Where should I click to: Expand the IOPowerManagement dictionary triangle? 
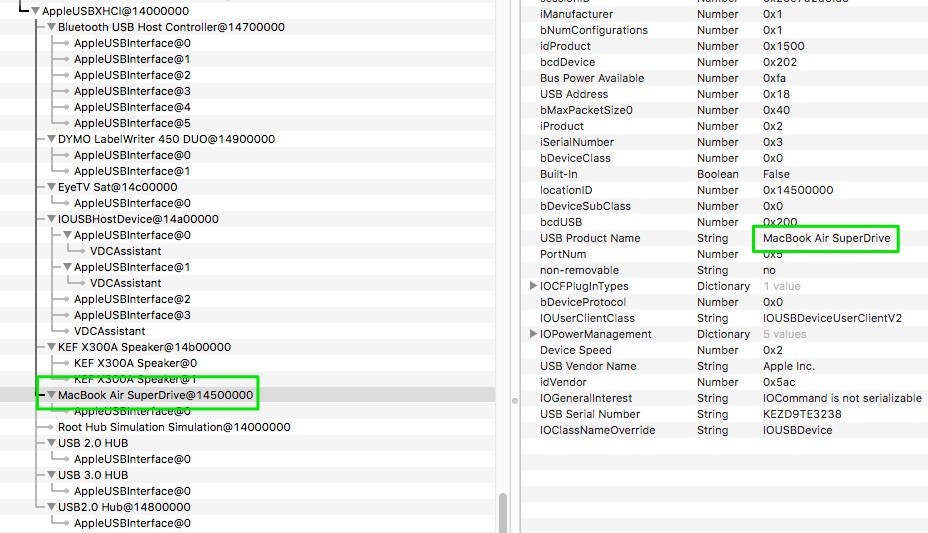click(533, 334)
